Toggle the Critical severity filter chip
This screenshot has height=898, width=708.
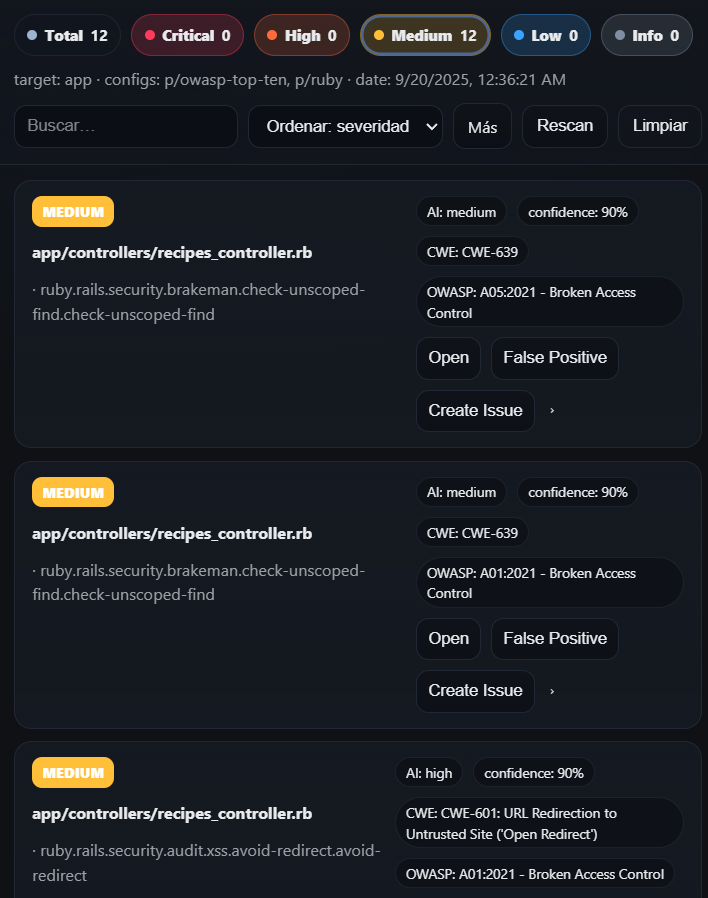(x=187, y=35)
